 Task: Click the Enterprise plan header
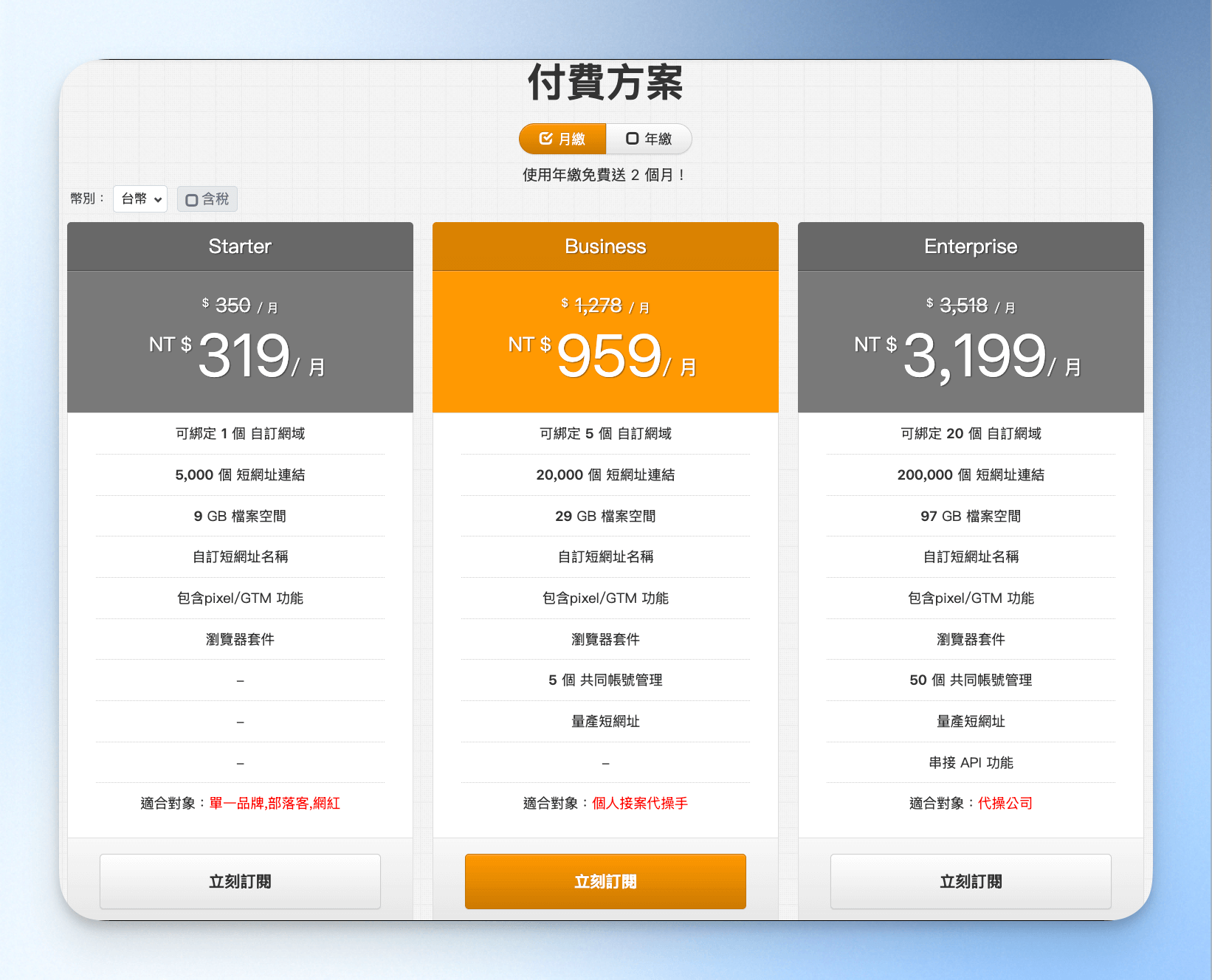(971, 246)
